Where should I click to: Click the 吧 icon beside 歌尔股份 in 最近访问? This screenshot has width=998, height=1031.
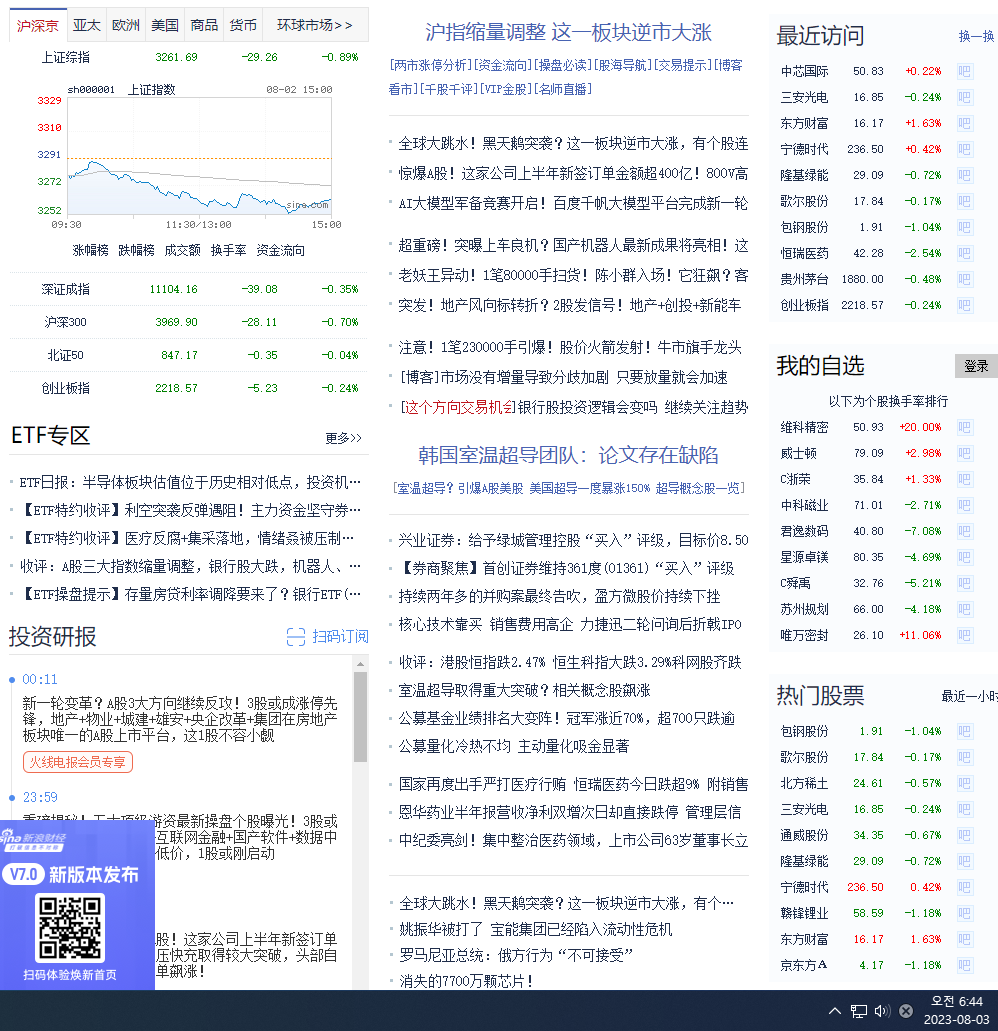[964, 201]
